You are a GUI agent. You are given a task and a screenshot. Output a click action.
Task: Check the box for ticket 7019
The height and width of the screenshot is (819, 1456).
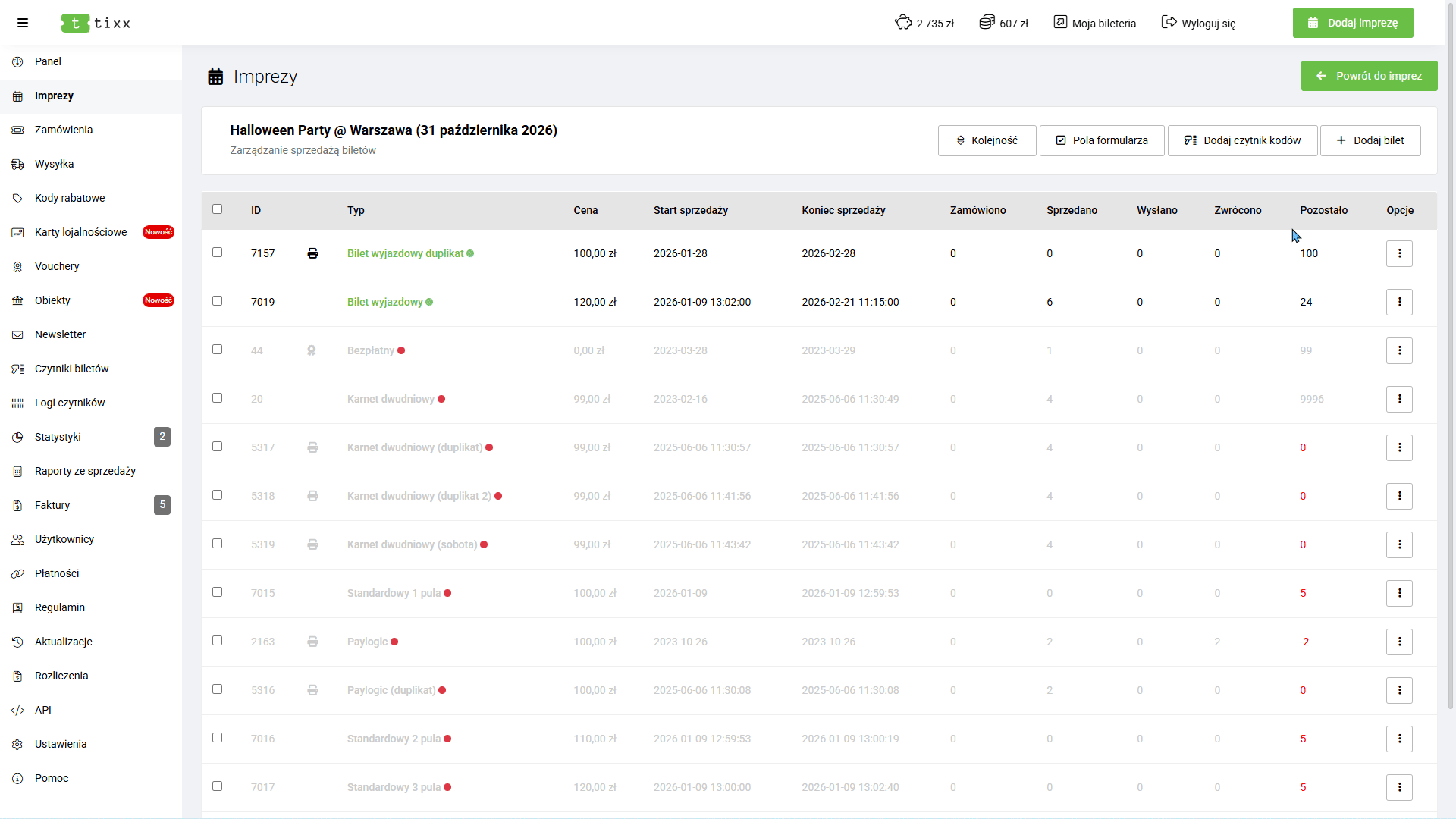[x=218, y=301]
